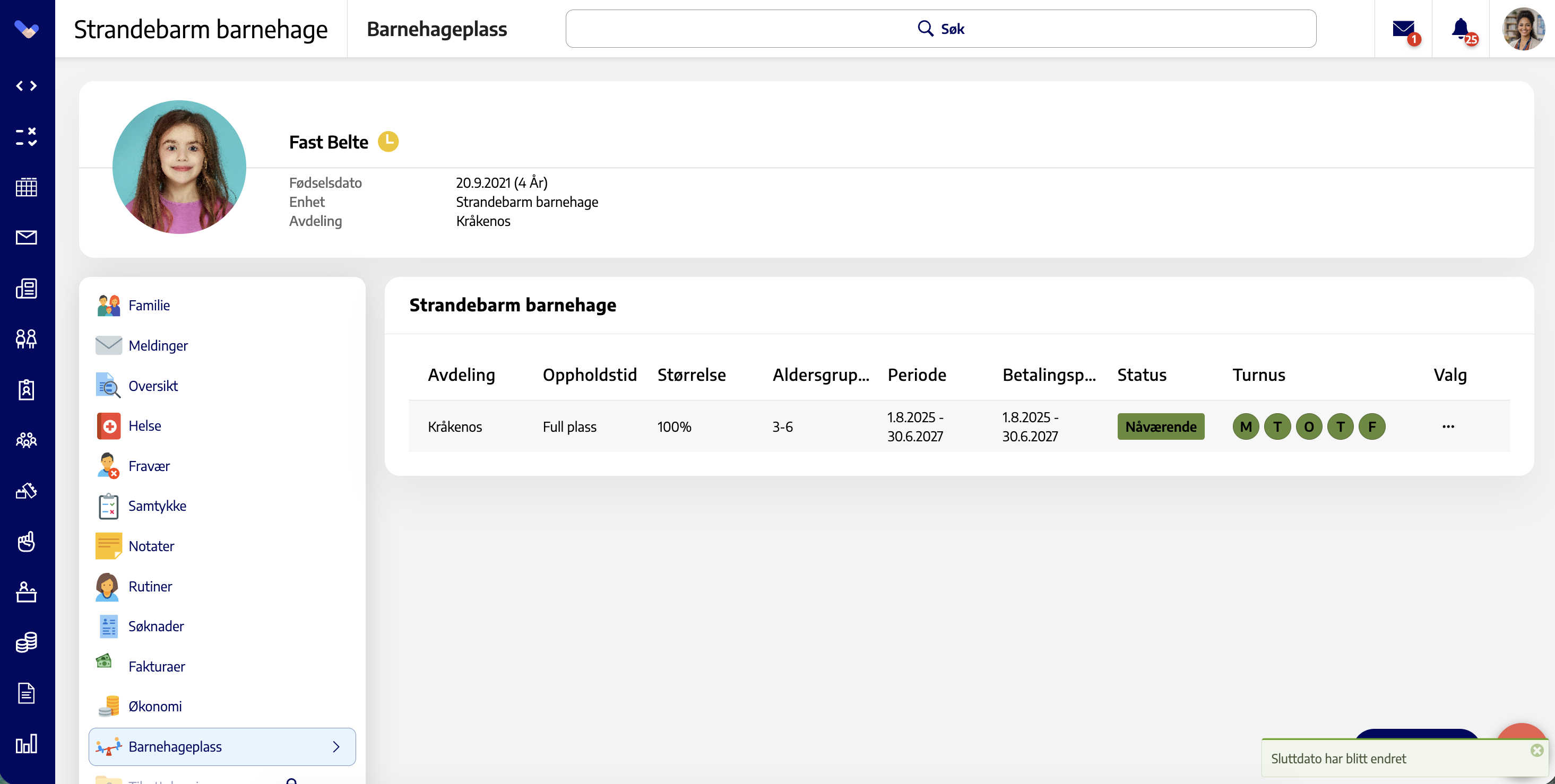
Task: Open the group of people icon in the sidebar
Action: [27, 440]
